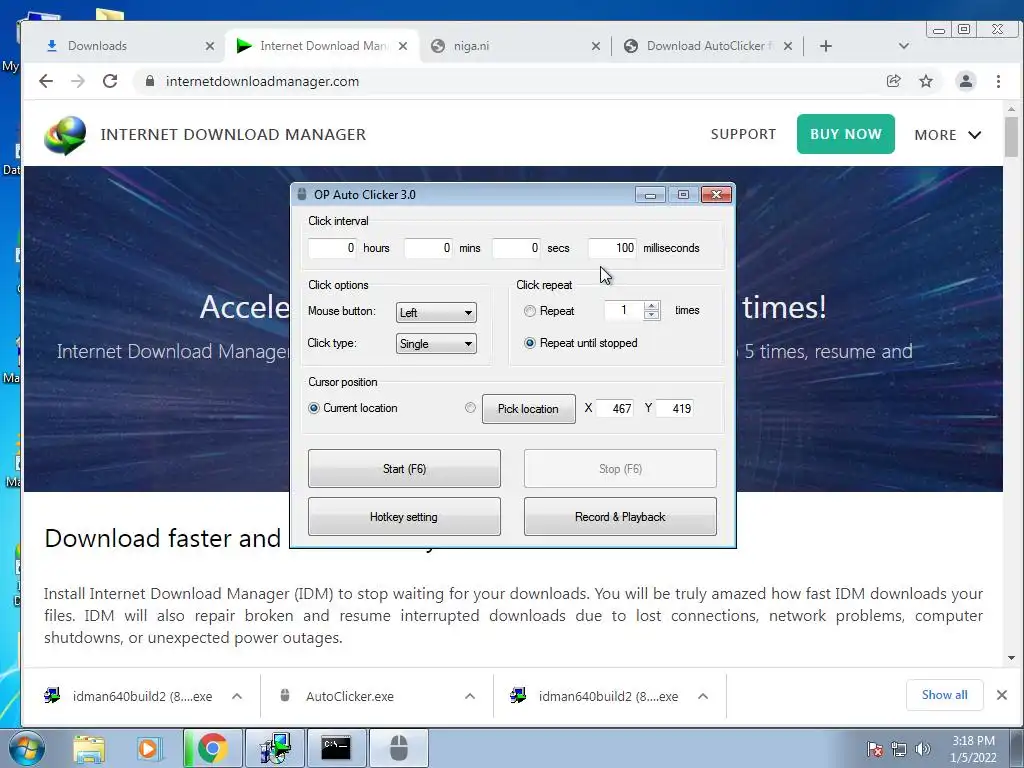Click the AutoClicker.exe download file icon
This screenshot has width=1024, height=768.
(x=285, y=696)
